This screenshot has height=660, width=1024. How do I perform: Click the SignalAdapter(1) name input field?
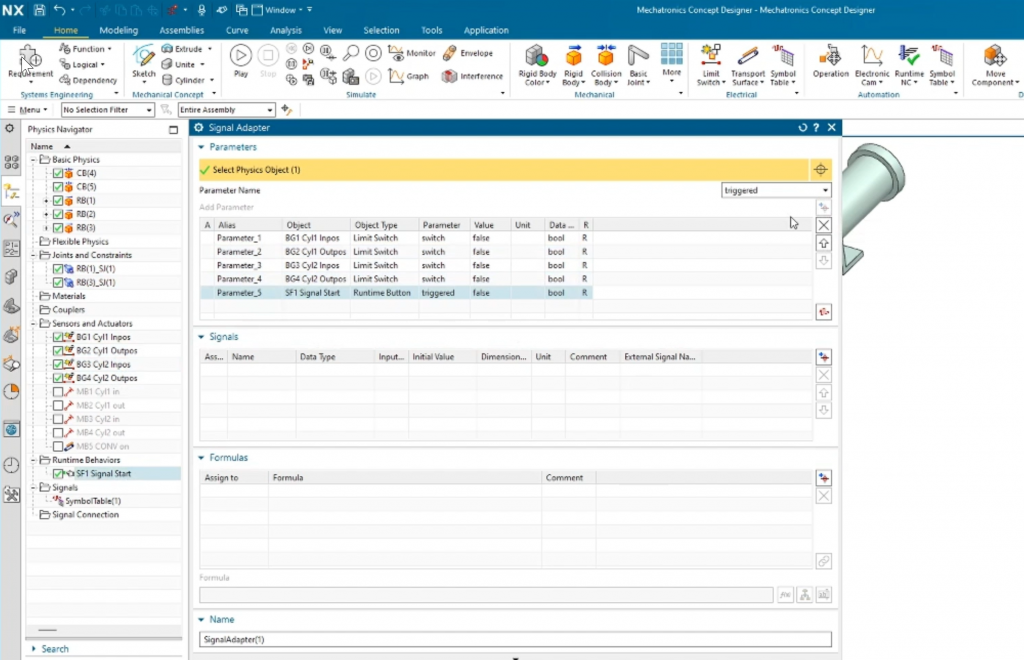click(515, 639)
